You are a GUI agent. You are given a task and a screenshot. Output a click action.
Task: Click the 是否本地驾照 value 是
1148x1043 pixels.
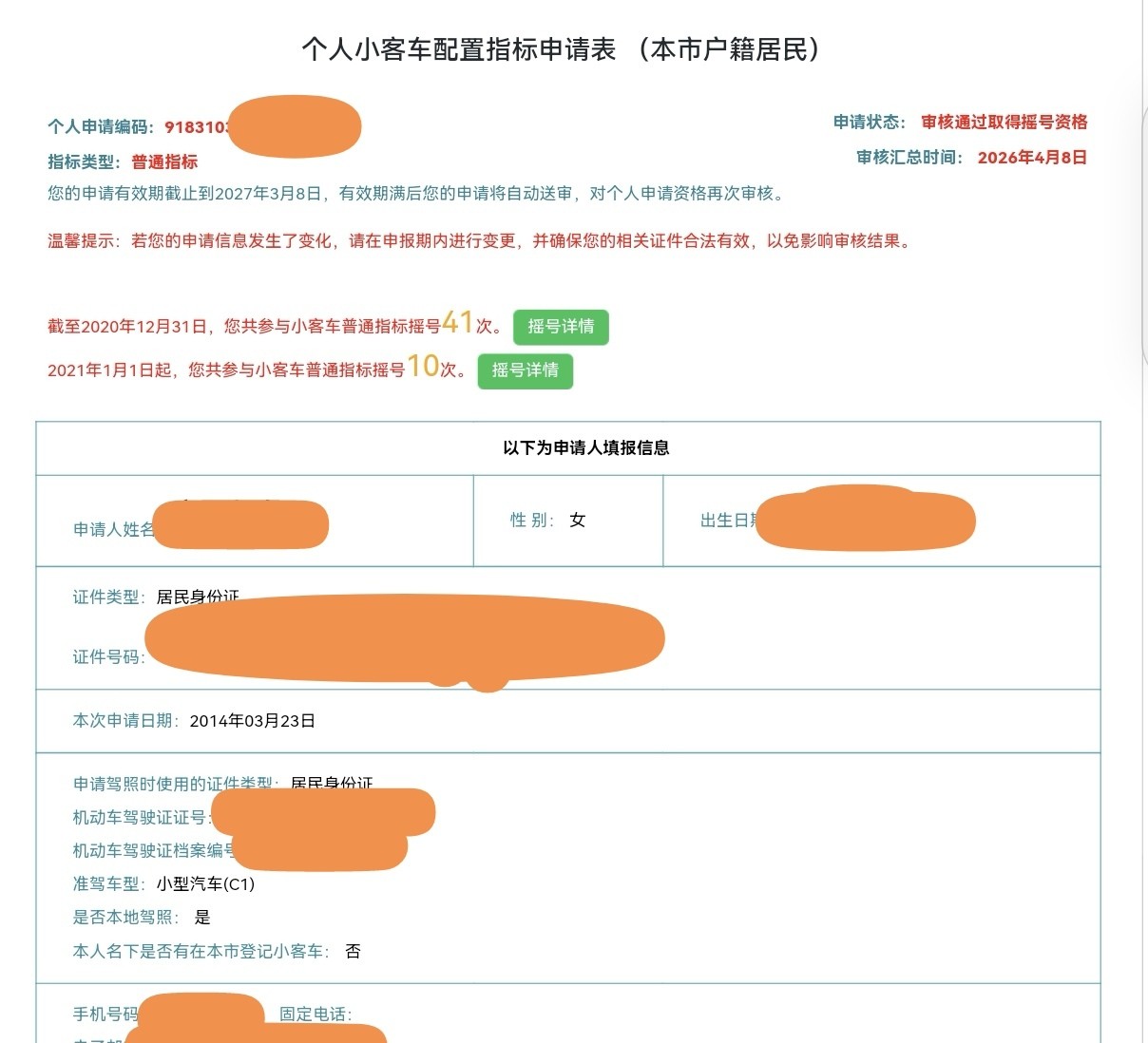click(x=202, y=918)
